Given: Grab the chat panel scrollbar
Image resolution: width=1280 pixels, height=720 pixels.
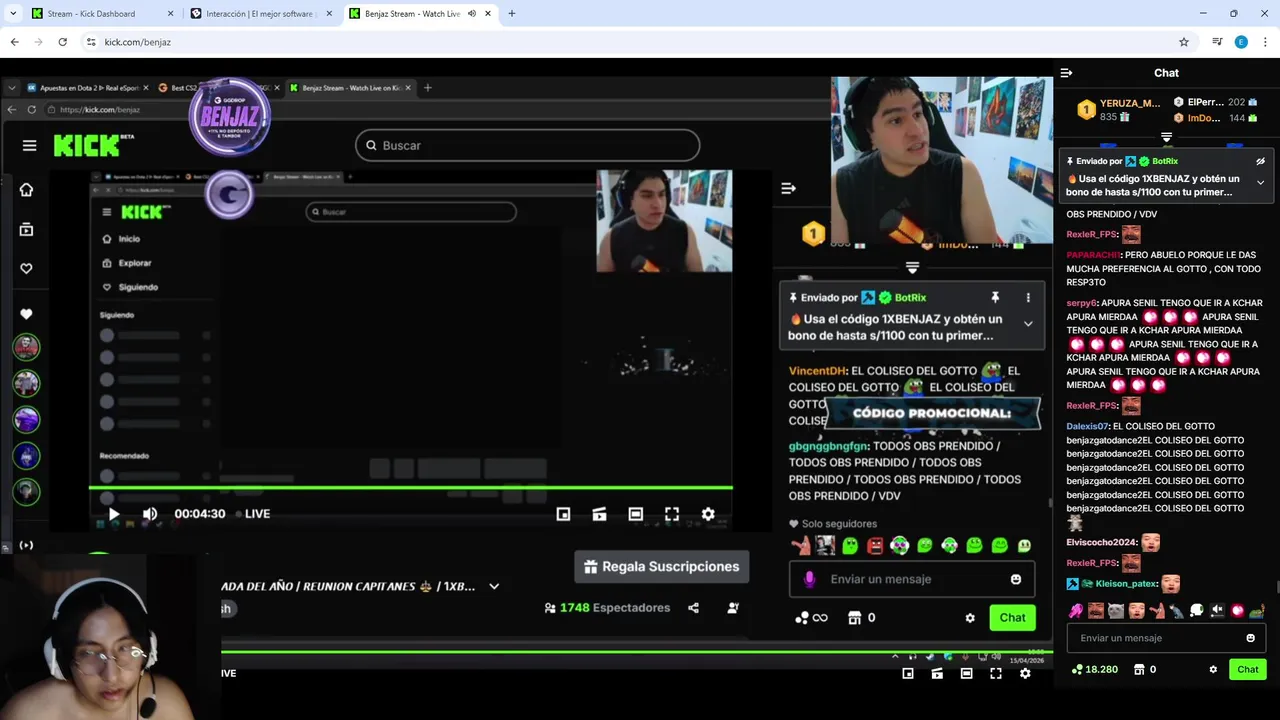Looking at the screenshot, I should point(1276,587).
